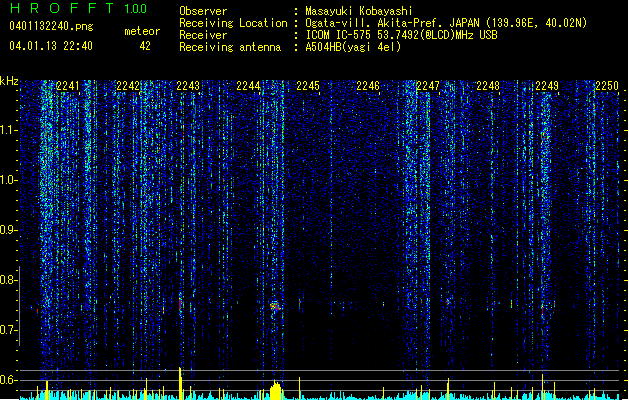Viewport: 629px width, 400px height.
Task: Click the 'meteor' label
Action: pos(142,31)
